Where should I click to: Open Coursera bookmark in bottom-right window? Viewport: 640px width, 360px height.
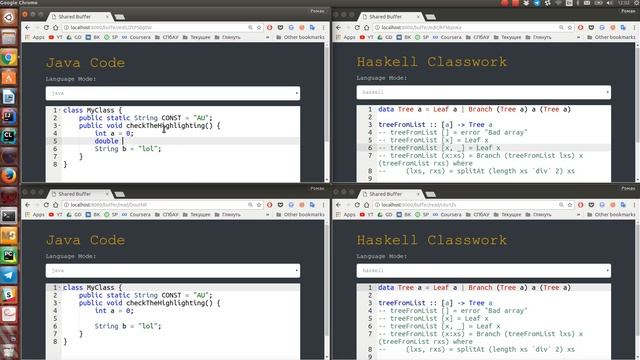(x=447, y=214)
